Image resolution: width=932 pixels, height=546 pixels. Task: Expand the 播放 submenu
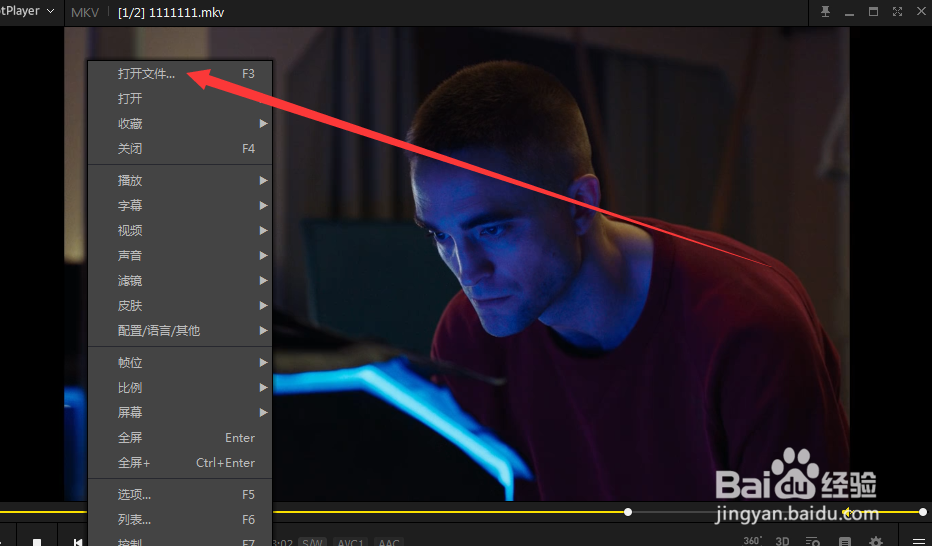click(180, 181)
